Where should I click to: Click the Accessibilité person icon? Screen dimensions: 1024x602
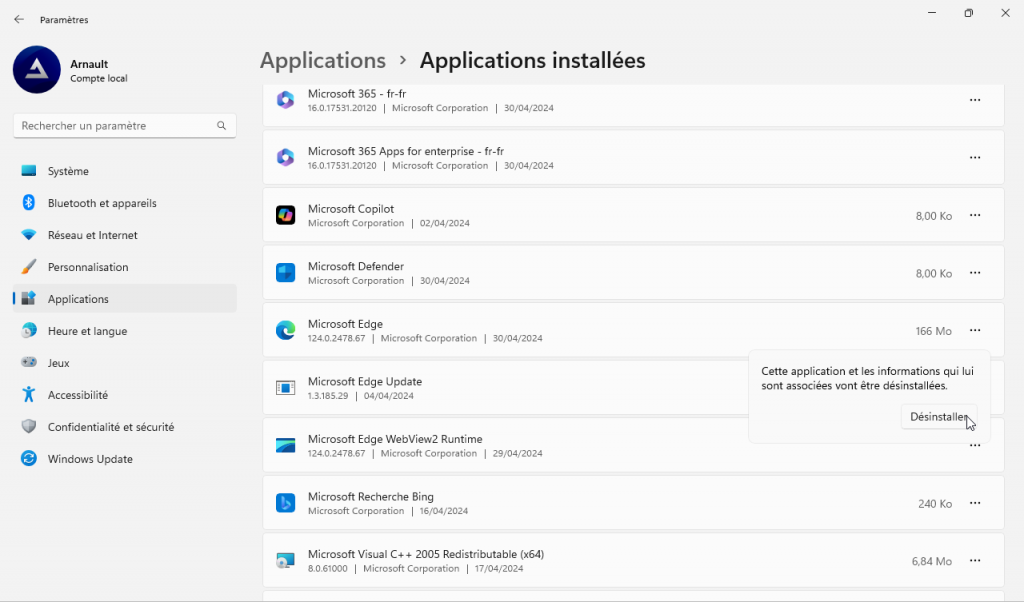[x=29, y=394]
